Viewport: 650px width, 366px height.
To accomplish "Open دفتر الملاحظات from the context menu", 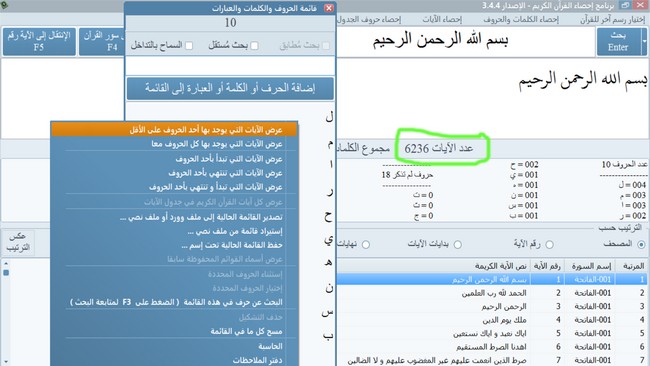I will pyautogui.click(x=174, y=360).
